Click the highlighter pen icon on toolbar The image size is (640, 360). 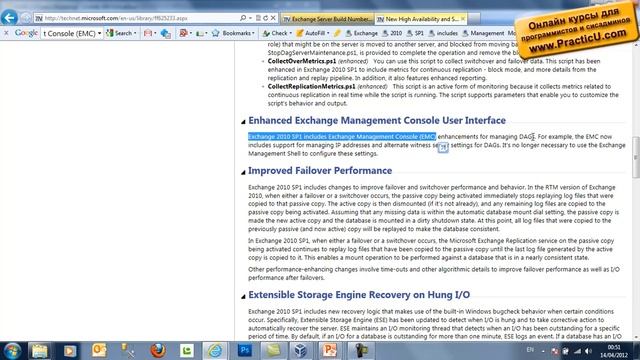pyautogui.click(x=337, y=33)
